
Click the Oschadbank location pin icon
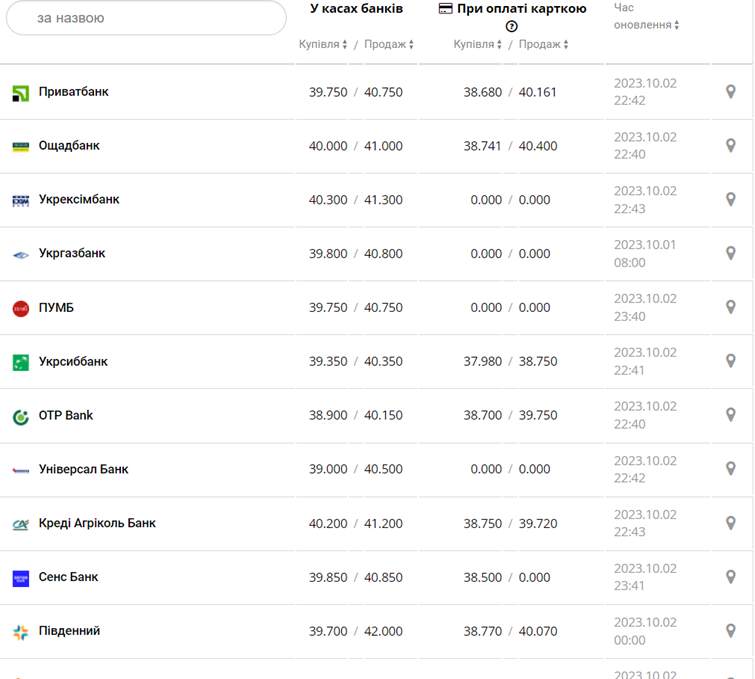tap(731, 146)
